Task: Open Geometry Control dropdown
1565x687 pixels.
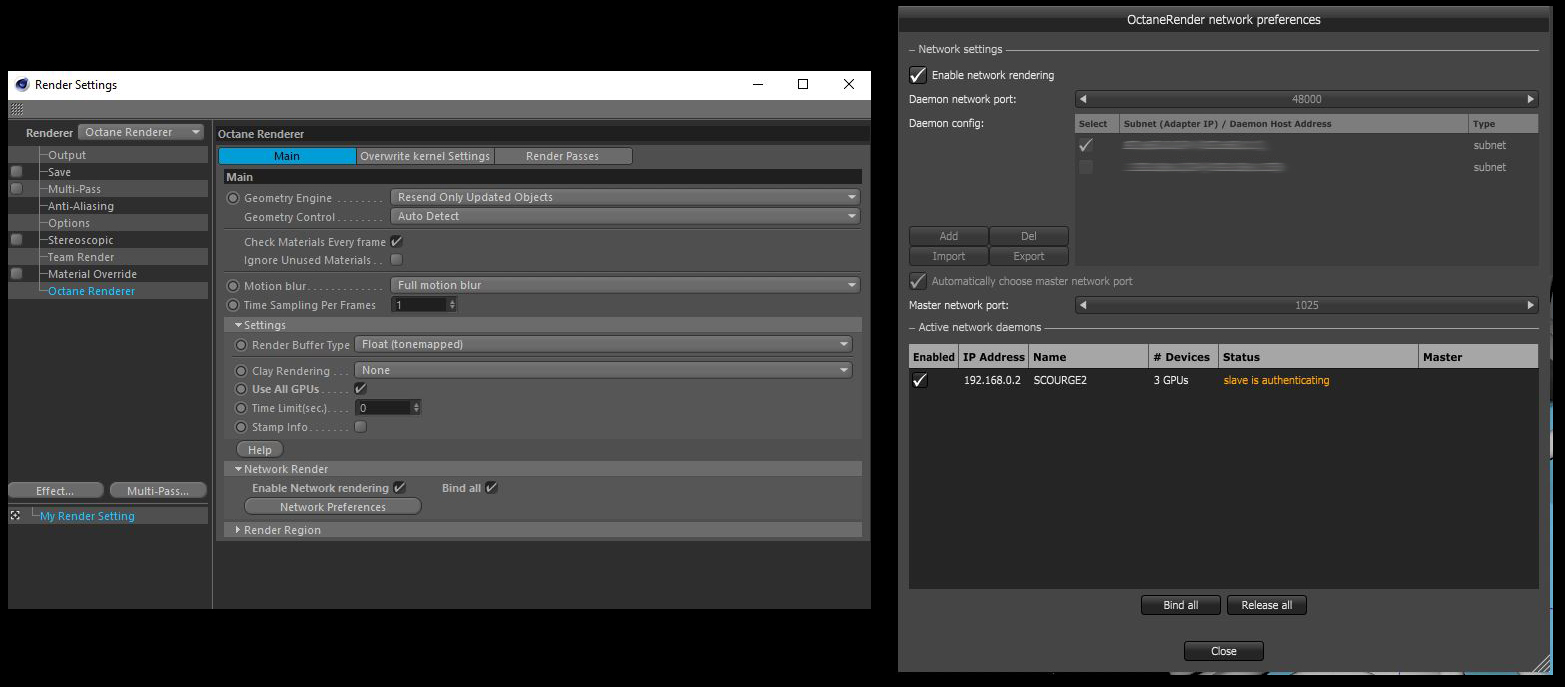Action: click(x=624, y=217)
